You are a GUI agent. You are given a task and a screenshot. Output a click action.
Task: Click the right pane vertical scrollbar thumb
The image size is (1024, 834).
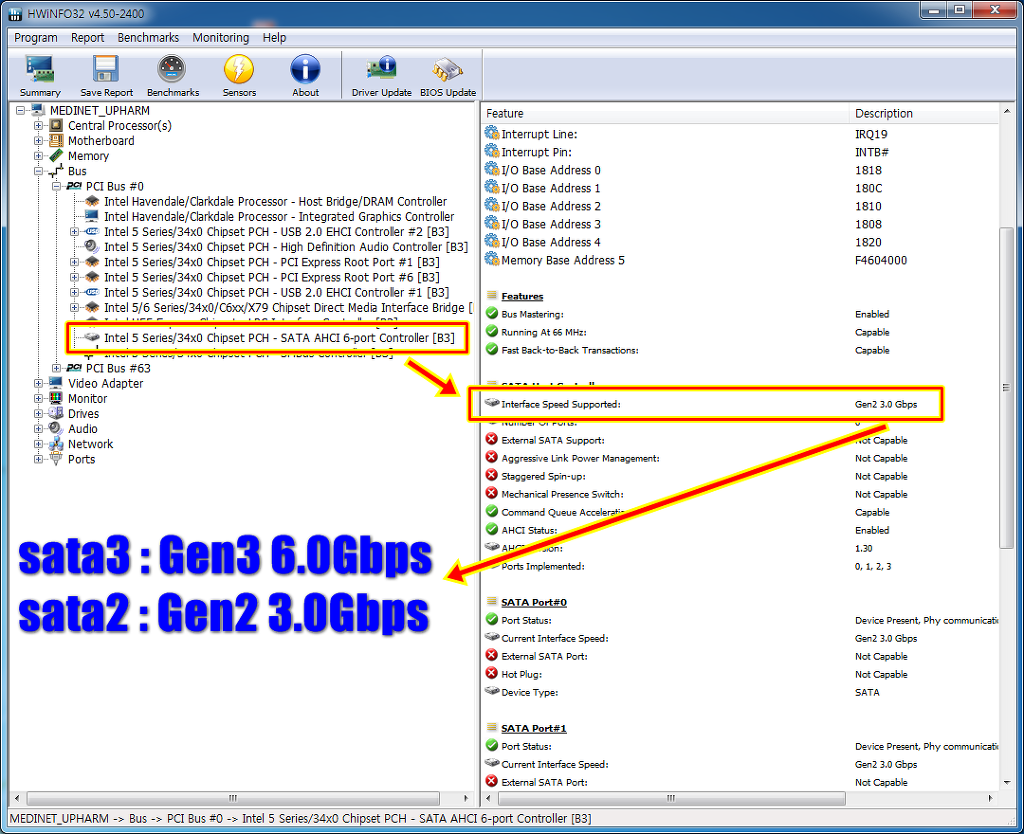1006,387
